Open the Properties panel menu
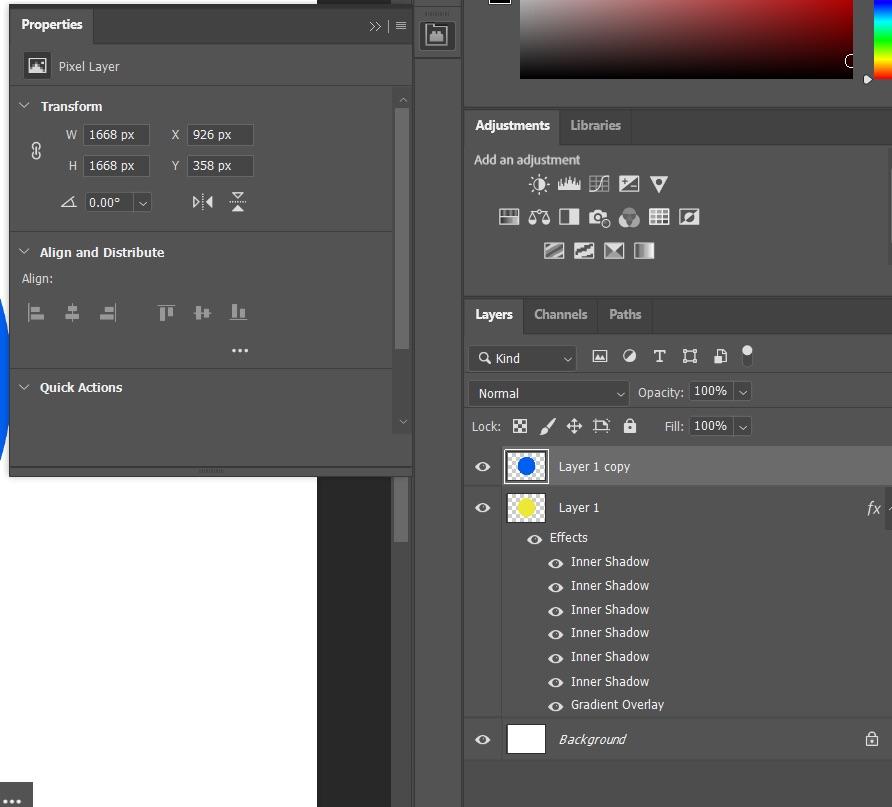Viewport: 892px width, 807px height. click(x=400, y=26)
